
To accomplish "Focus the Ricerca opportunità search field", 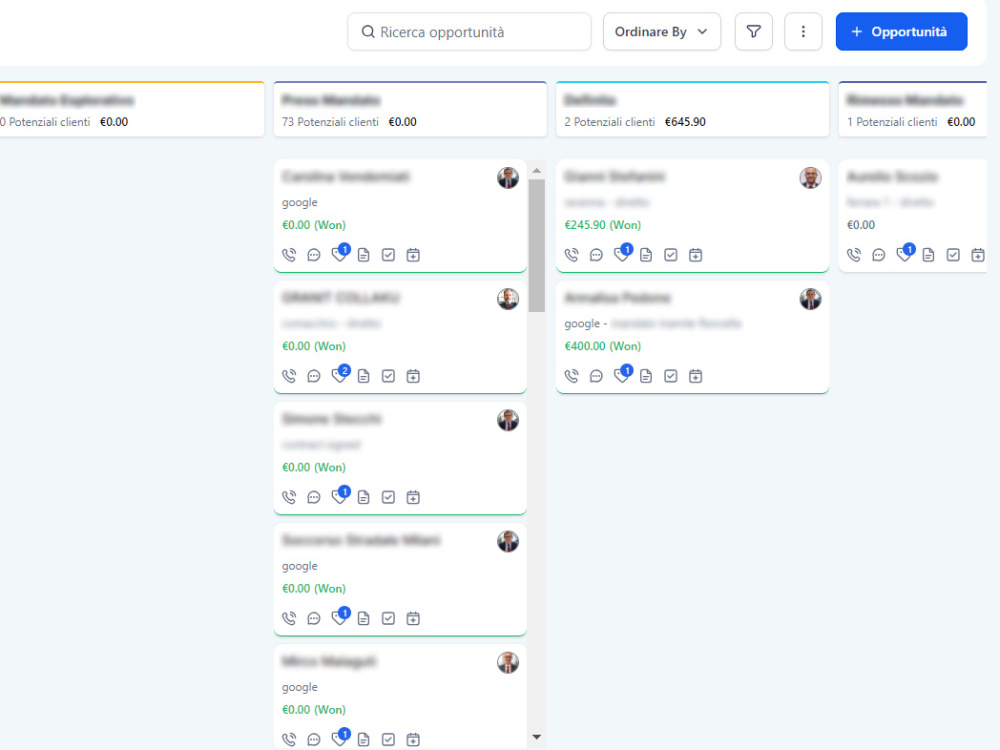I will (469, 32).
